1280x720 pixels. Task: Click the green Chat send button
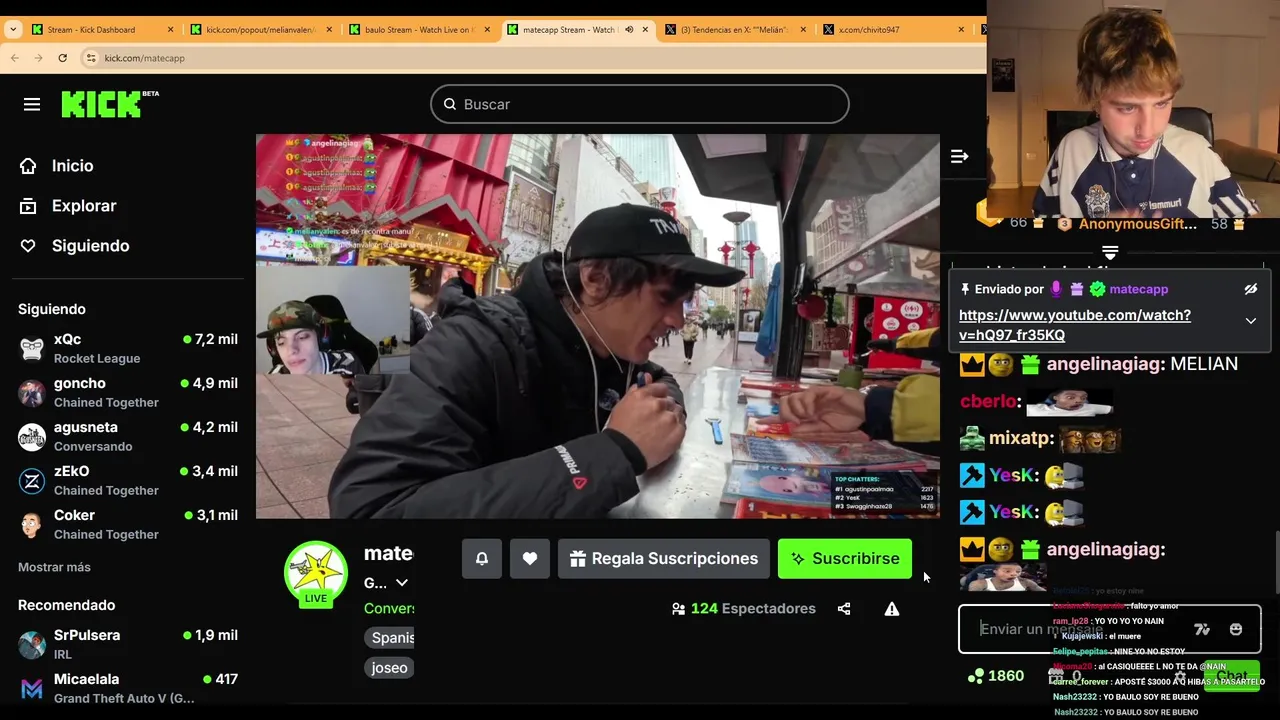1232,677
